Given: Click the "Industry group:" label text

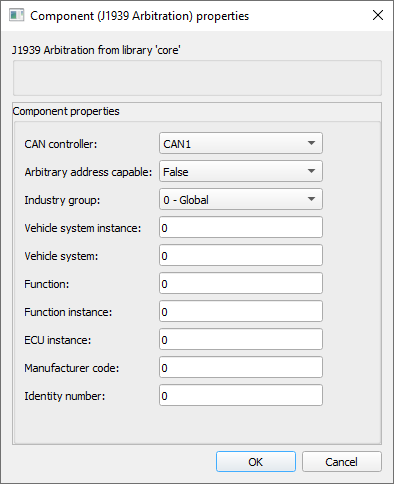Looking at the screenshot, I should tap(62, 200).
